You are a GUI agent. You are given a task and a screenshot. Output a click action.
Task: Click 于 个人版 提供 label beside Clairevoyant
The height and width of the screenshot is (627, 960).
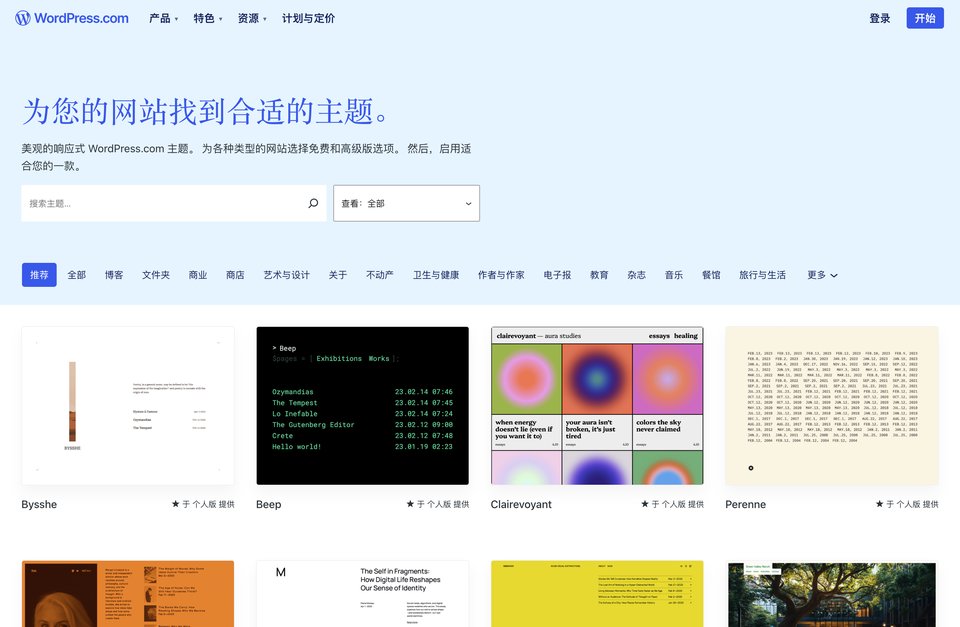[x=677, y=504]
